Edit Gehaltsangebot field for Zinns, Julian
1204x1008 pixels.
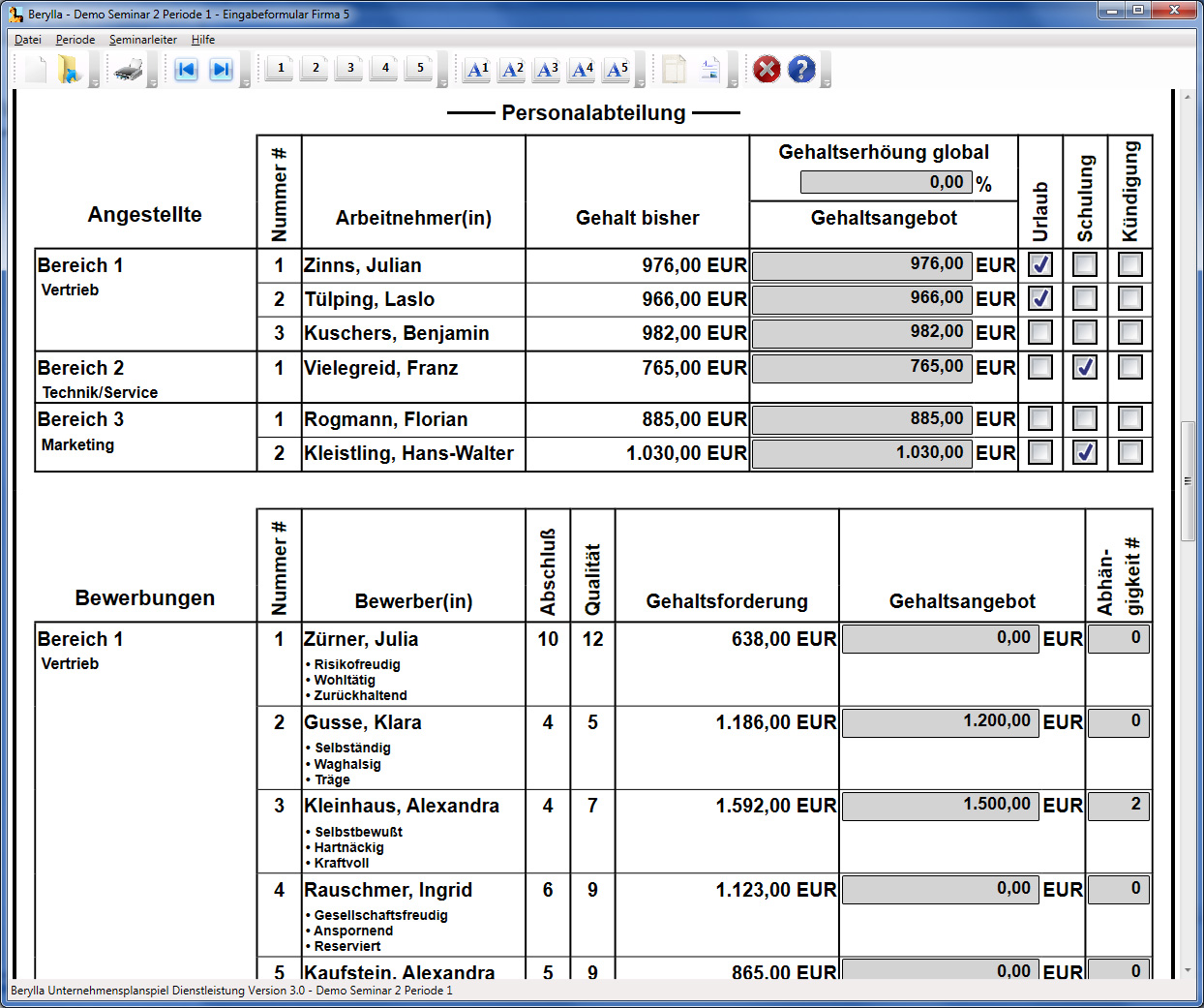(861, 265)
